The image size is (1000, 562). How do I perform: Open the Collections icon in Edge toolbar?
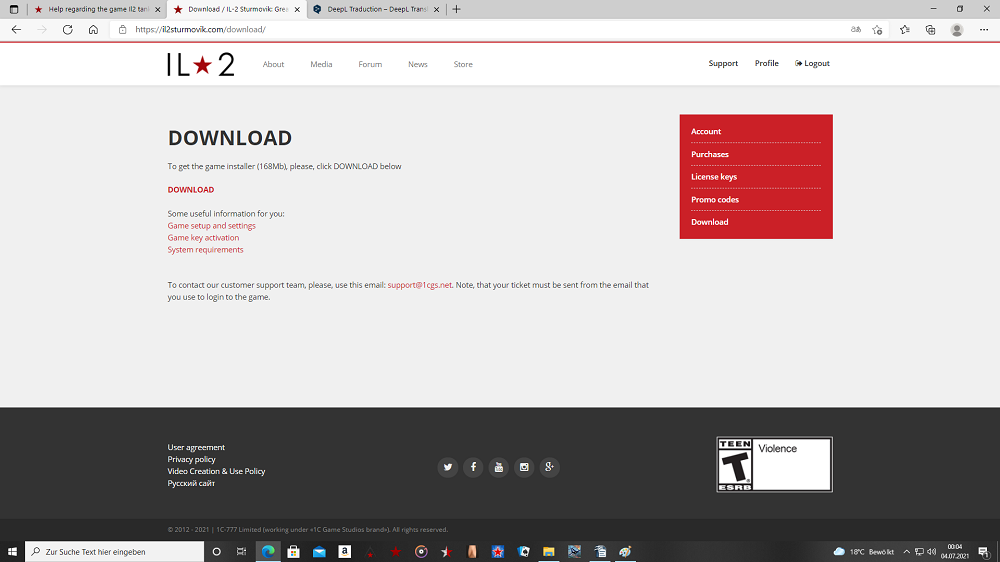coord(930,29)
